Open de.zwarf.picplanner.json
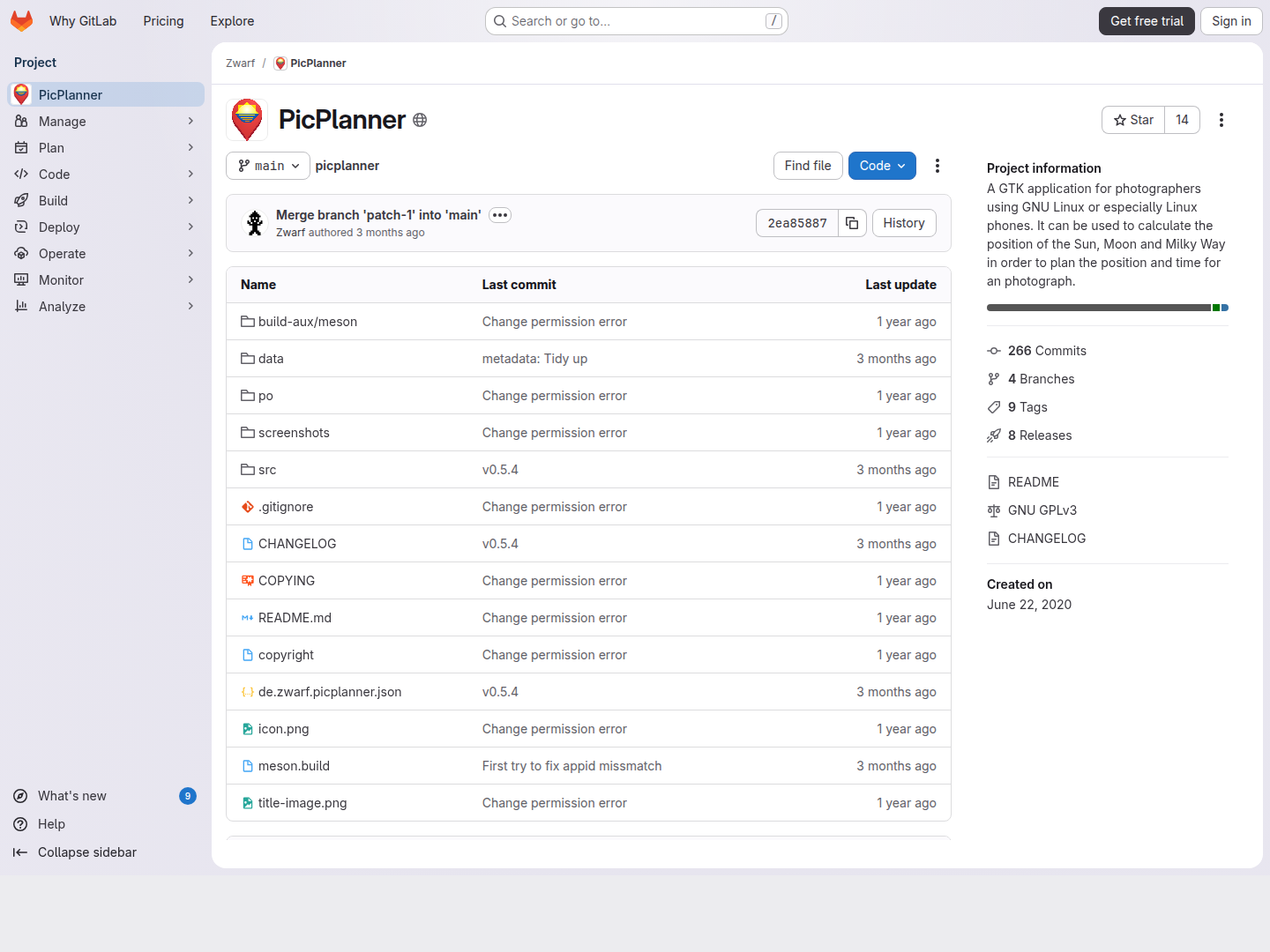This screenshot has height=952, width=1270. [x=330, y=692]
